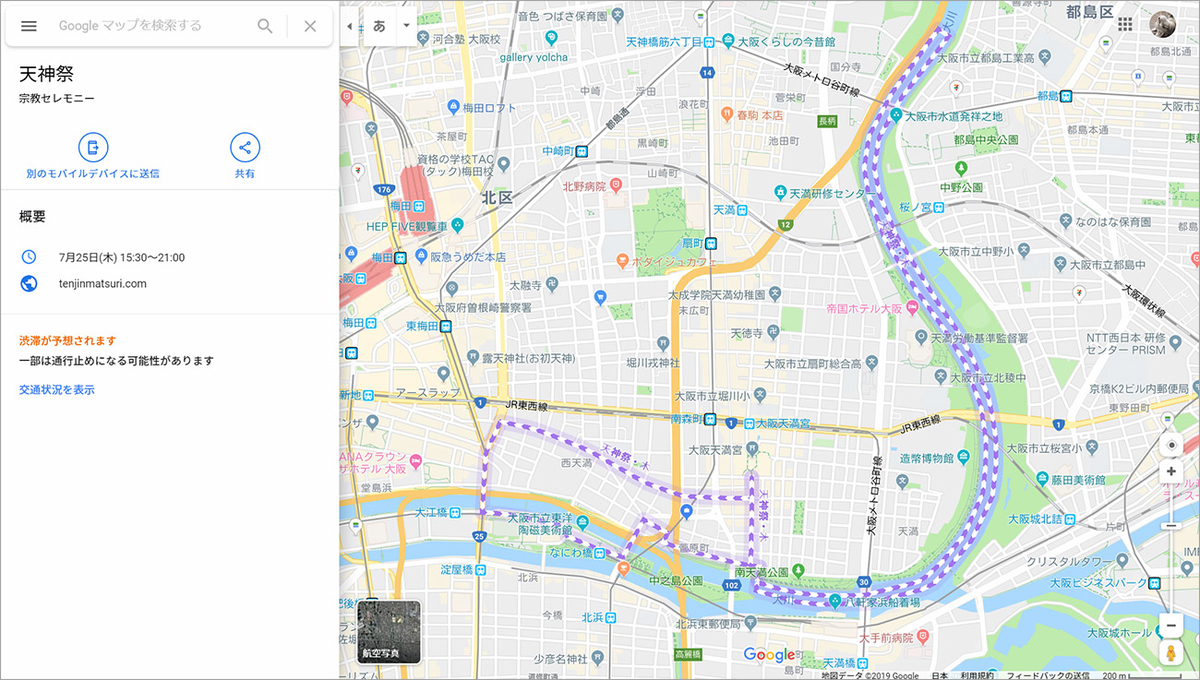Zoom in with the plus button
Screen dimensions: 1200x680
point(1172,471)
